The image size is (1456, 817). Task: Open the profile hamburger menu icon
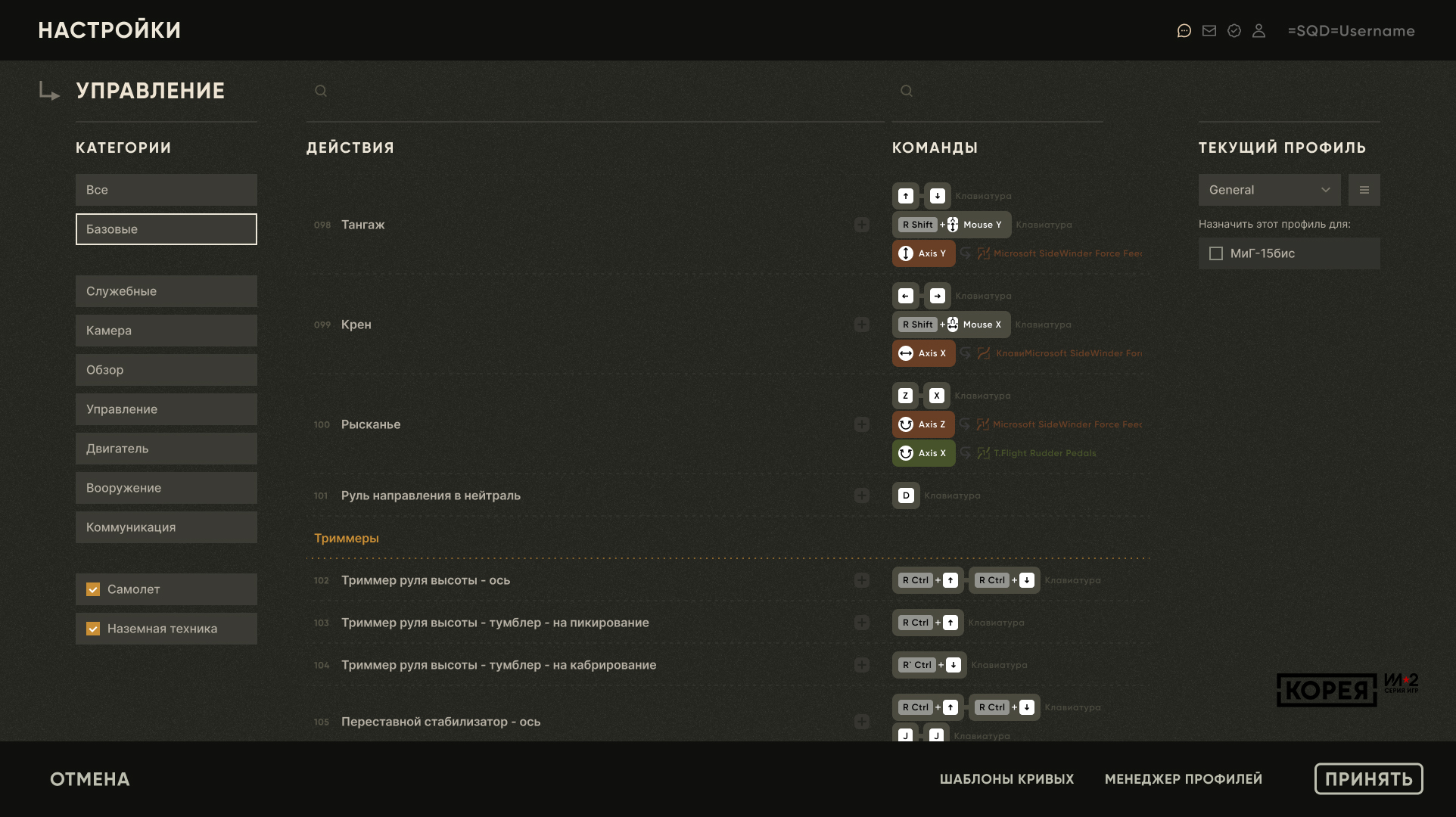[x=1364, y=190]
